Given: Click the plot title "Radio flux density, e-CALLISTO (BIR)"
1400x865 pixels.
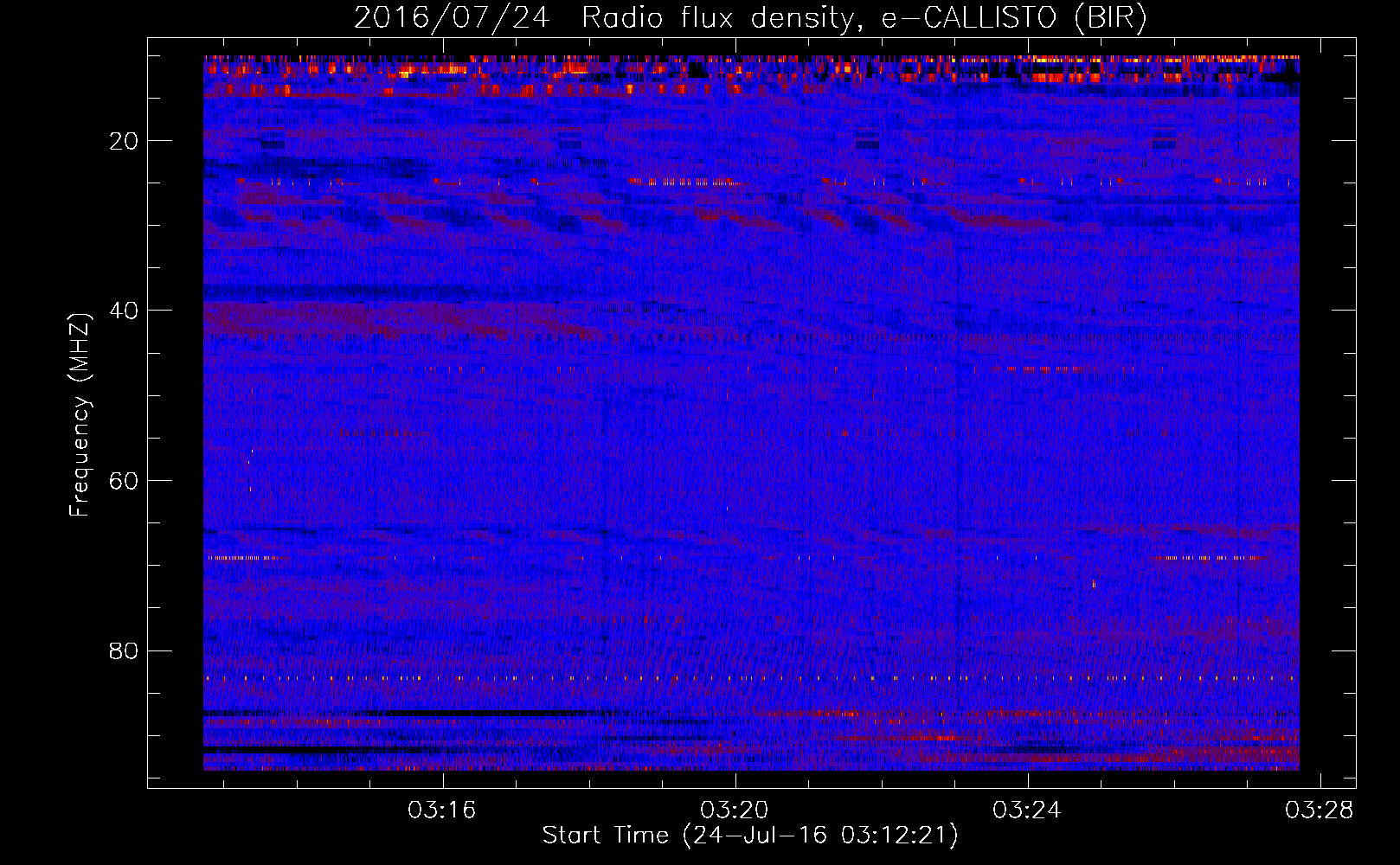Looking at the screenshot, I should pyautogui.click(x=864, y=18).
